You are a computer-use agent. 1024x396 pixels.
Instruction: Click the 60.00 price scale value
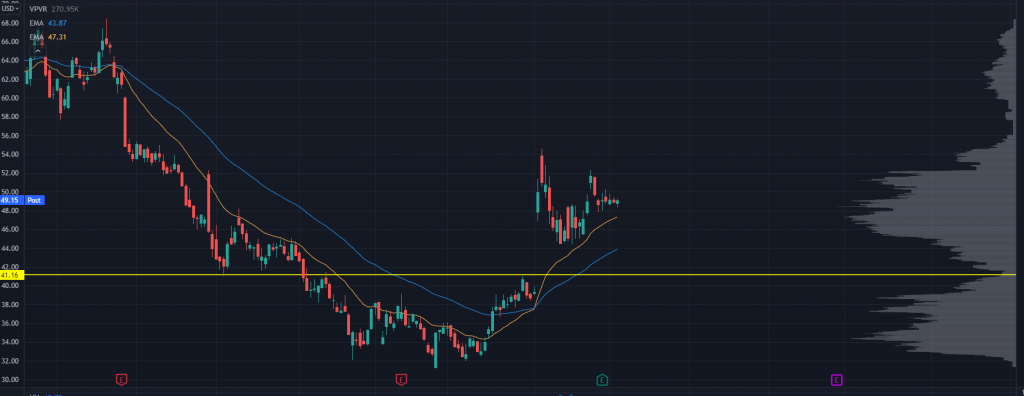click(x=9, y=98)
